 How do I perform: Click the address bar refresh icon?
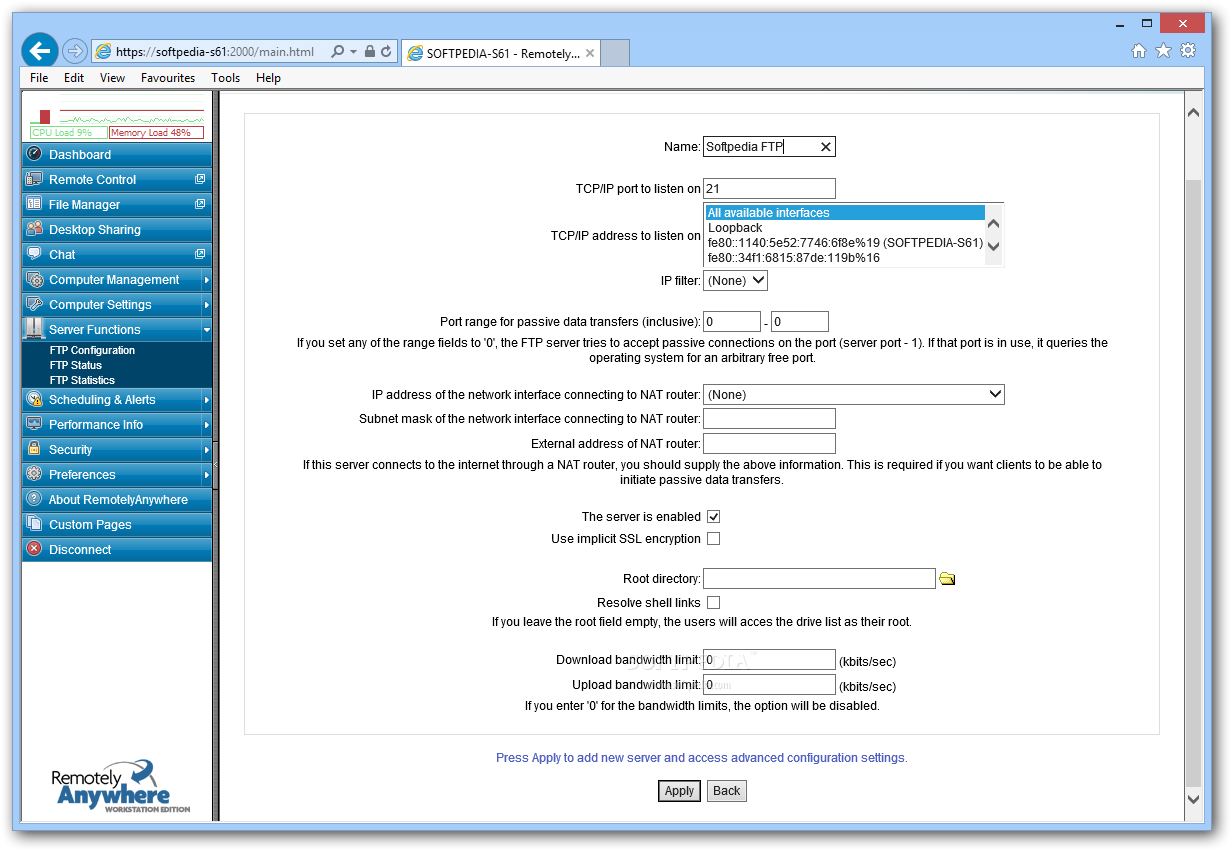coord(386,51)
